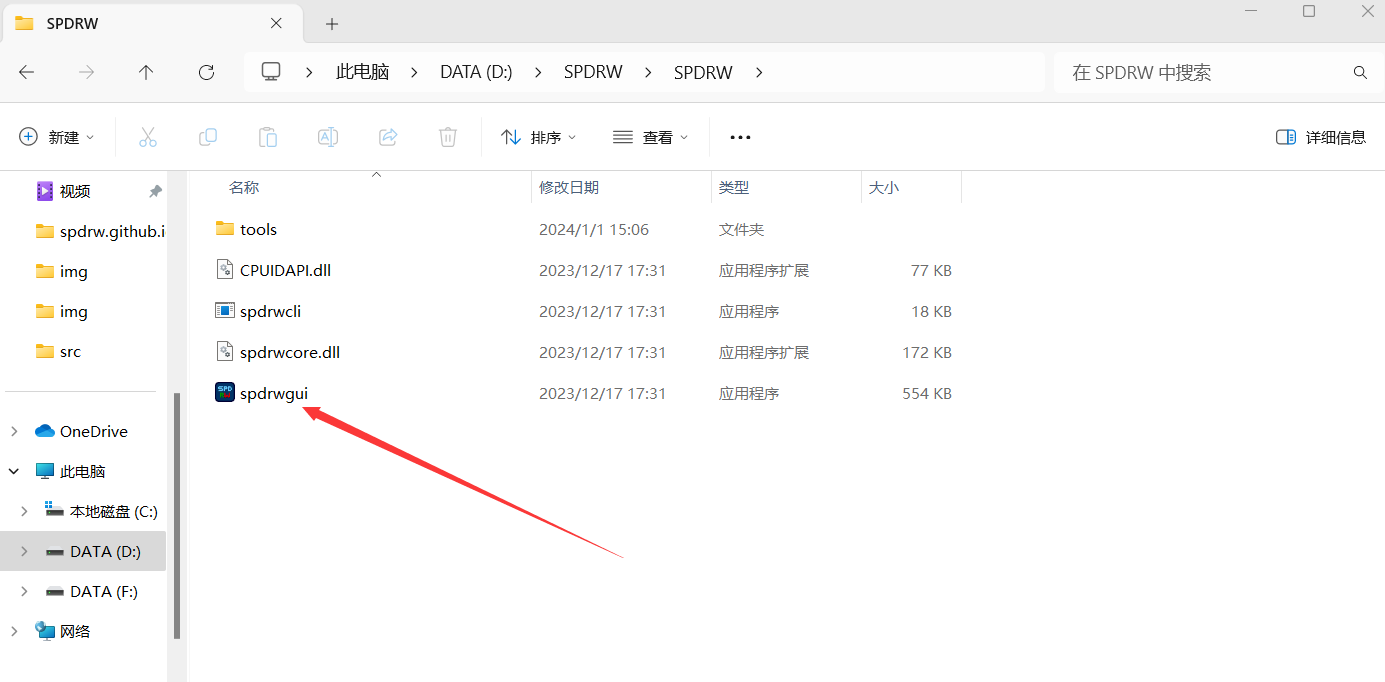Click the Cut scissors icon

click(x=148, y=137)
